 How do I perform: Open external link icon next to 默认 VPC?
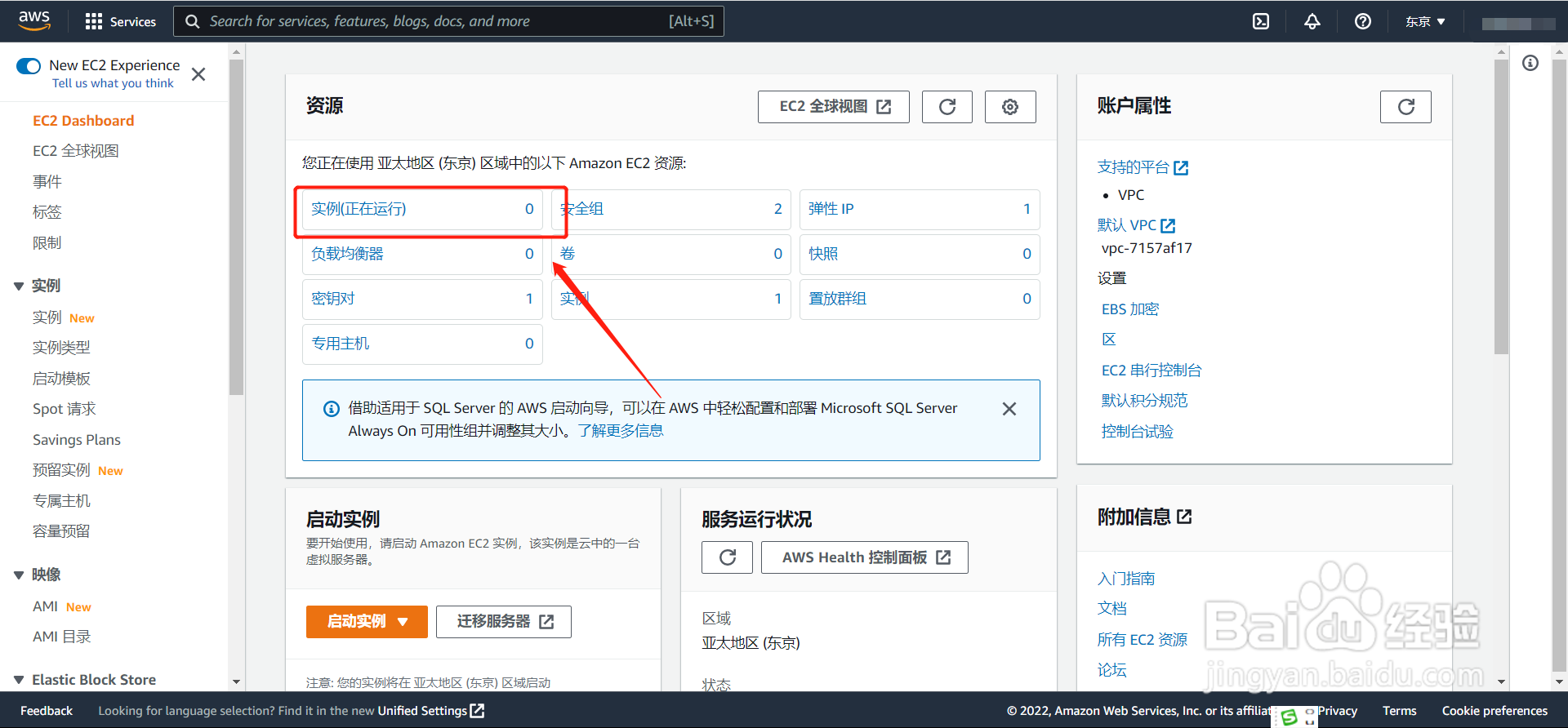tap(1168, 226)
